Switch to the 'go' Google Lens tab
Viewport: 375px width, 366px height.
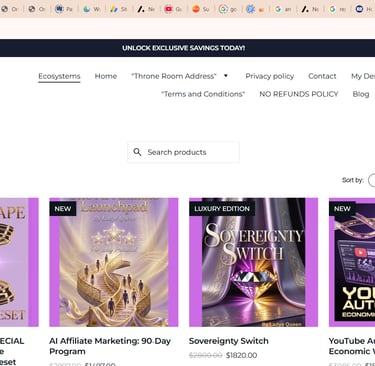228,9
